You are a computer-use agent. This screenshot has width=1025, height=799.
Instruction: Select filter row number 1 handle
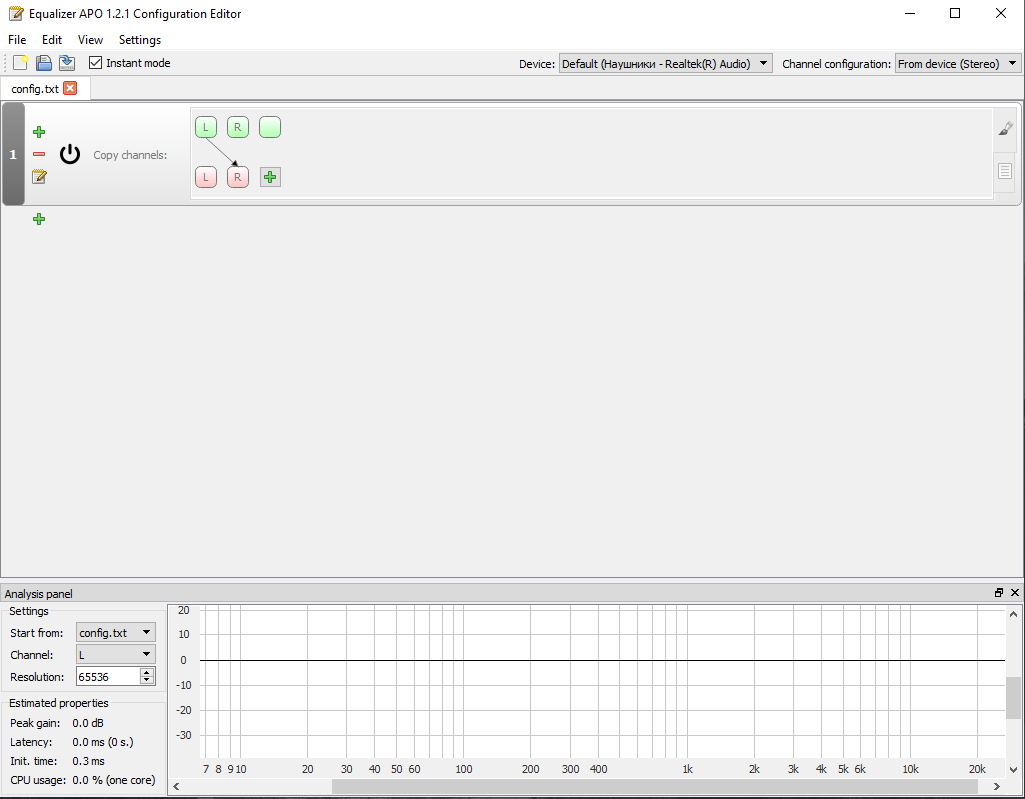(x=13, y=154)
